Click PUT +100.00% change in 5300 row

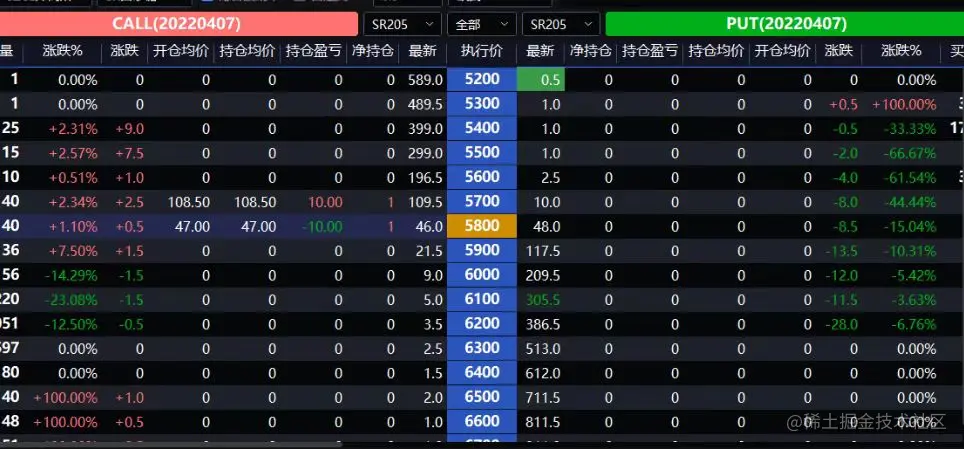pos(904,105)
